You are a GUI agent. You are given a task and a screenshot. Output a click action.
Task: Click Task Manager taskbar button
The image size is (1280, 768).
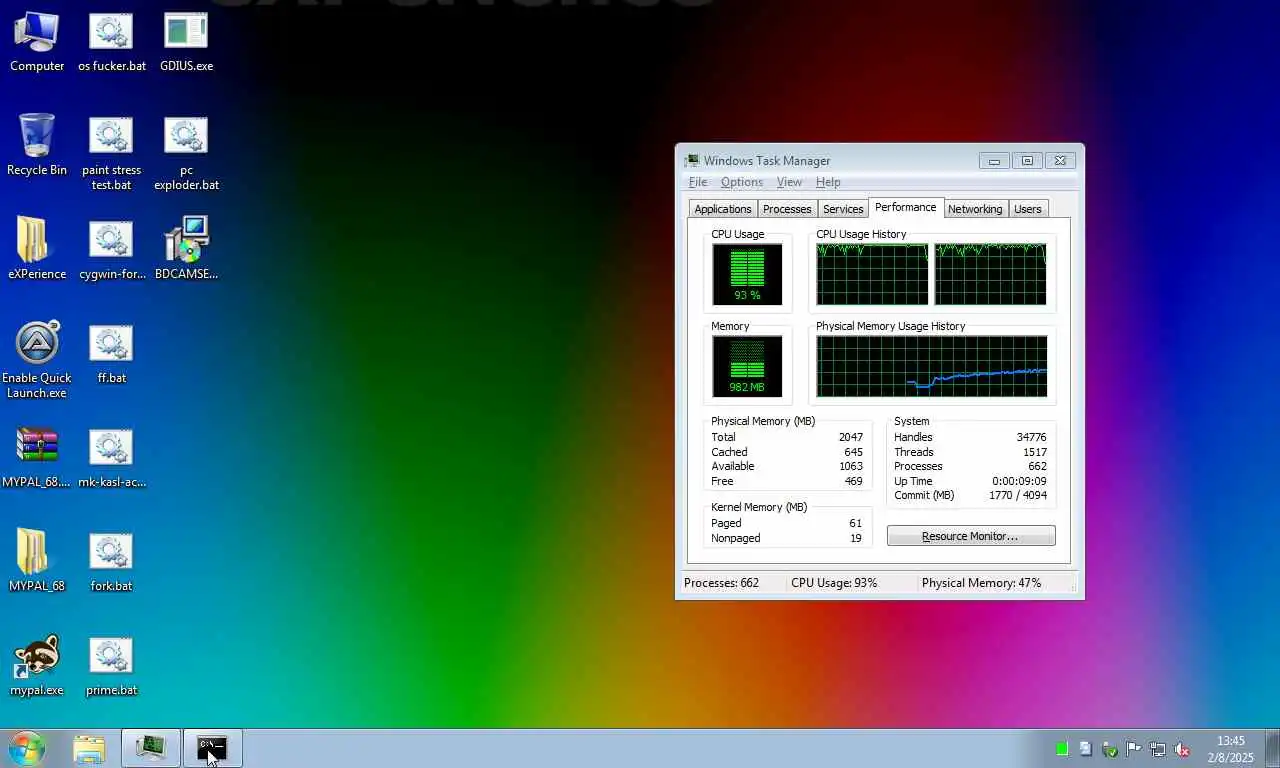[151, 748]
